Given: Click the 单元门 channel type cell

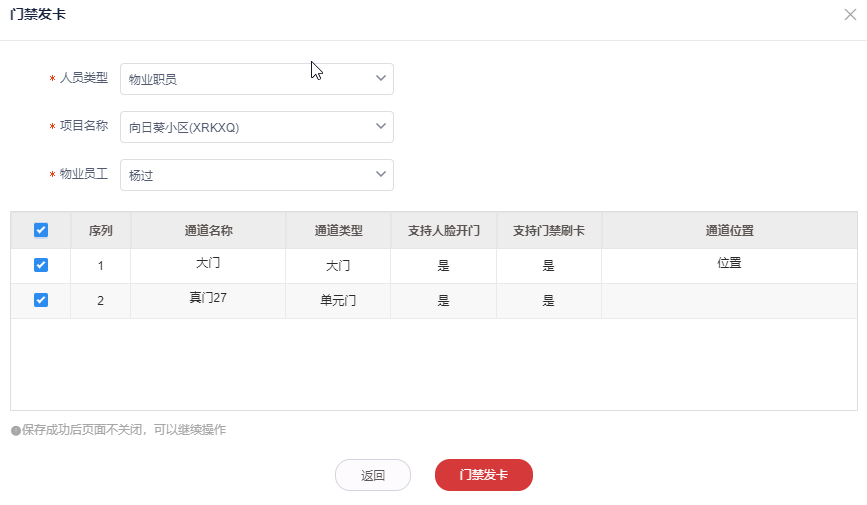Looking at the screenshot, I should (338, 300).
